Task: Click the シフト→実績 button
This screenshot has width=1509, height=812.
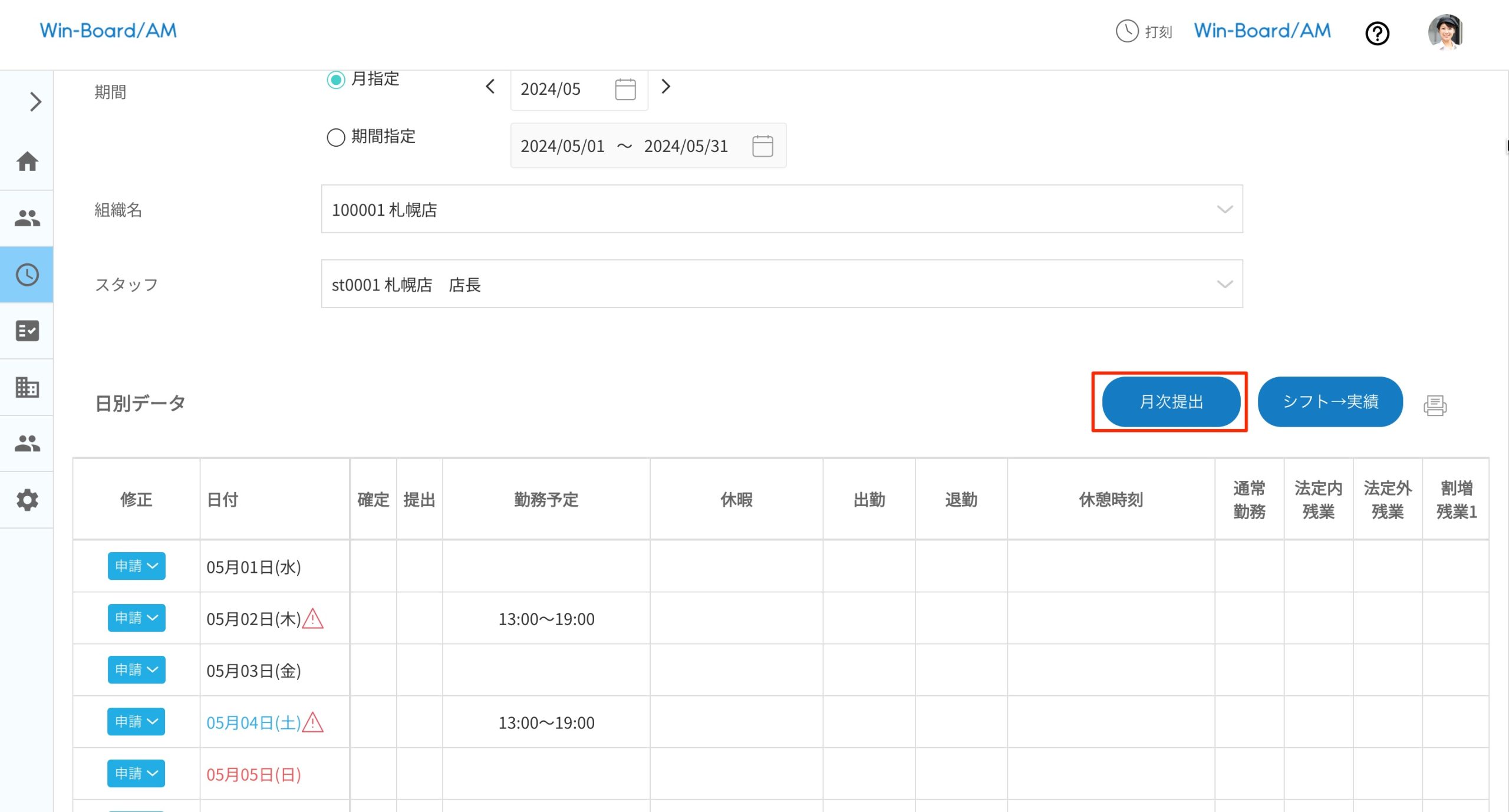Action: point(1330,401)
